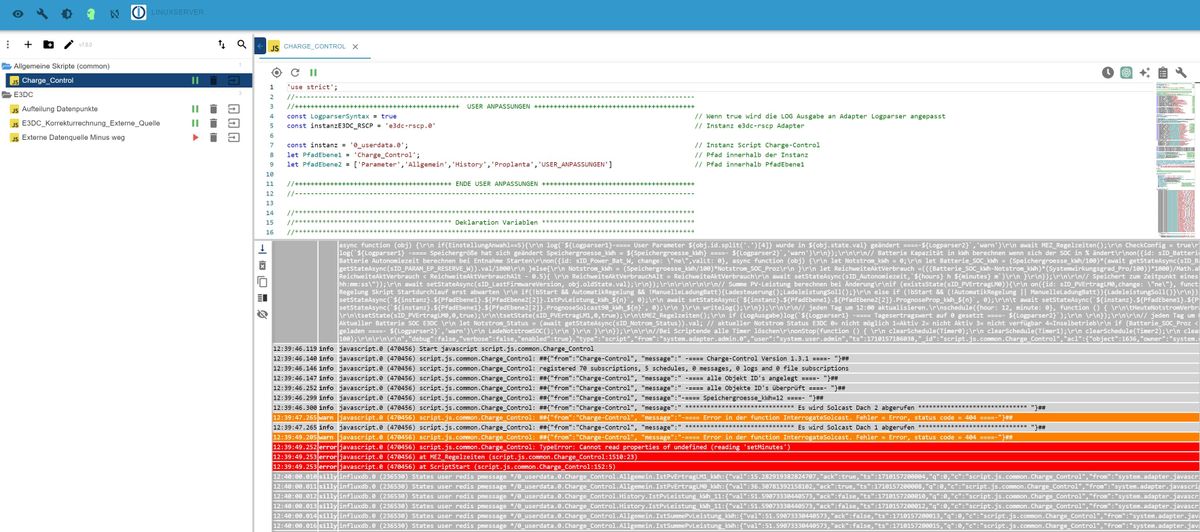Locate current script with target icon
Viewport: 1200px width, 532px height.
[x=277, y=73]
